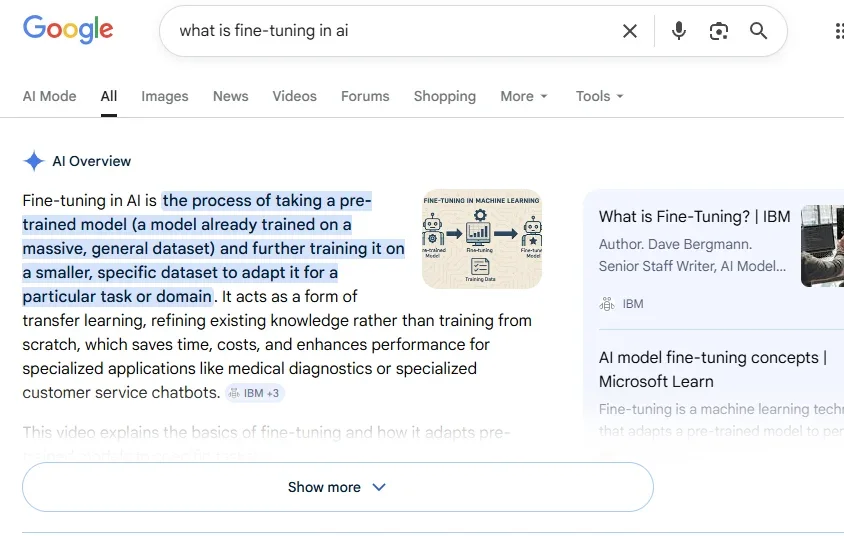
Task: Open the Shopping tab
Action: (445, 96)
